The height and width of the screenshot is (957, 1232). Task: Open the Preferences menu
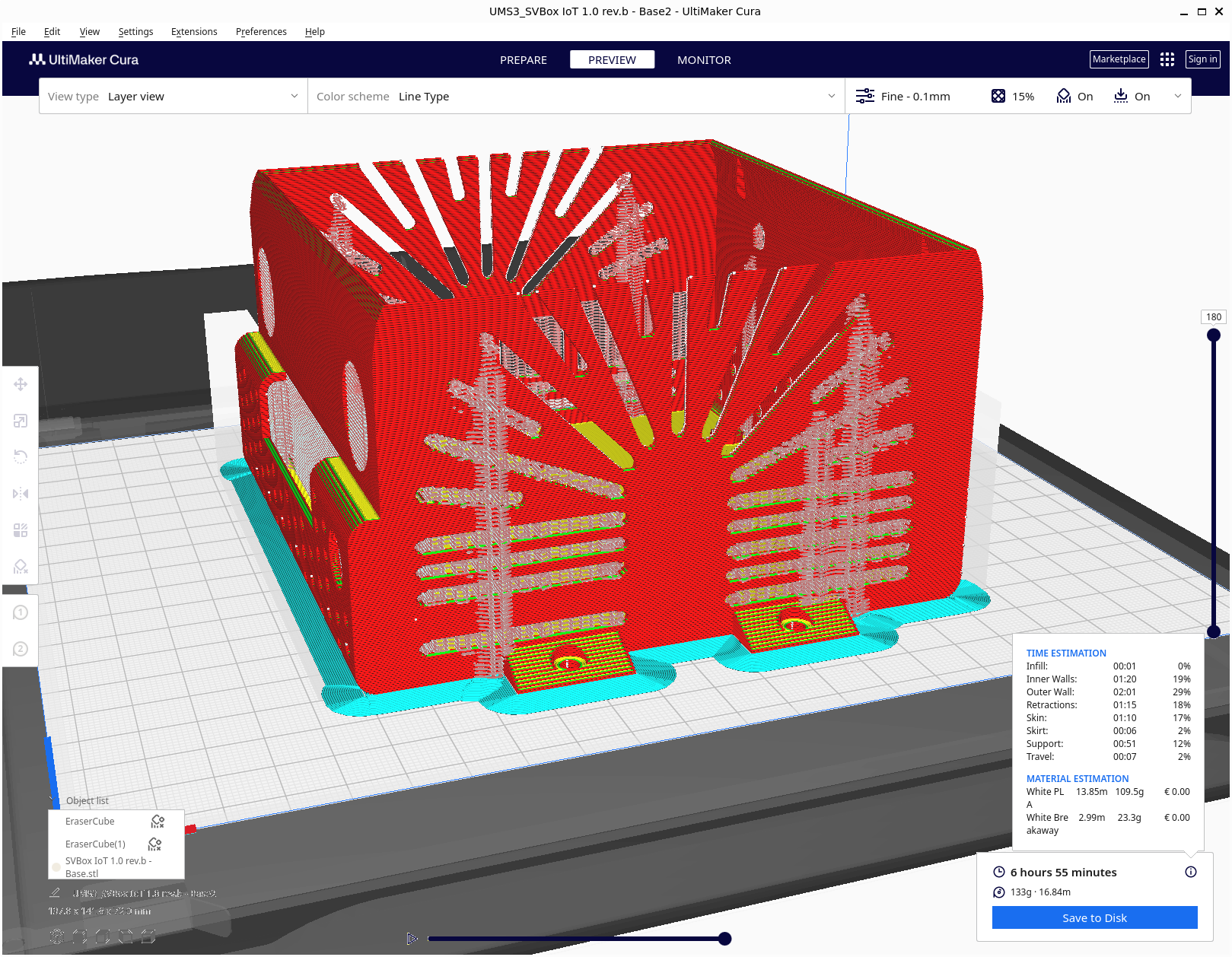[x=261, y=32]
